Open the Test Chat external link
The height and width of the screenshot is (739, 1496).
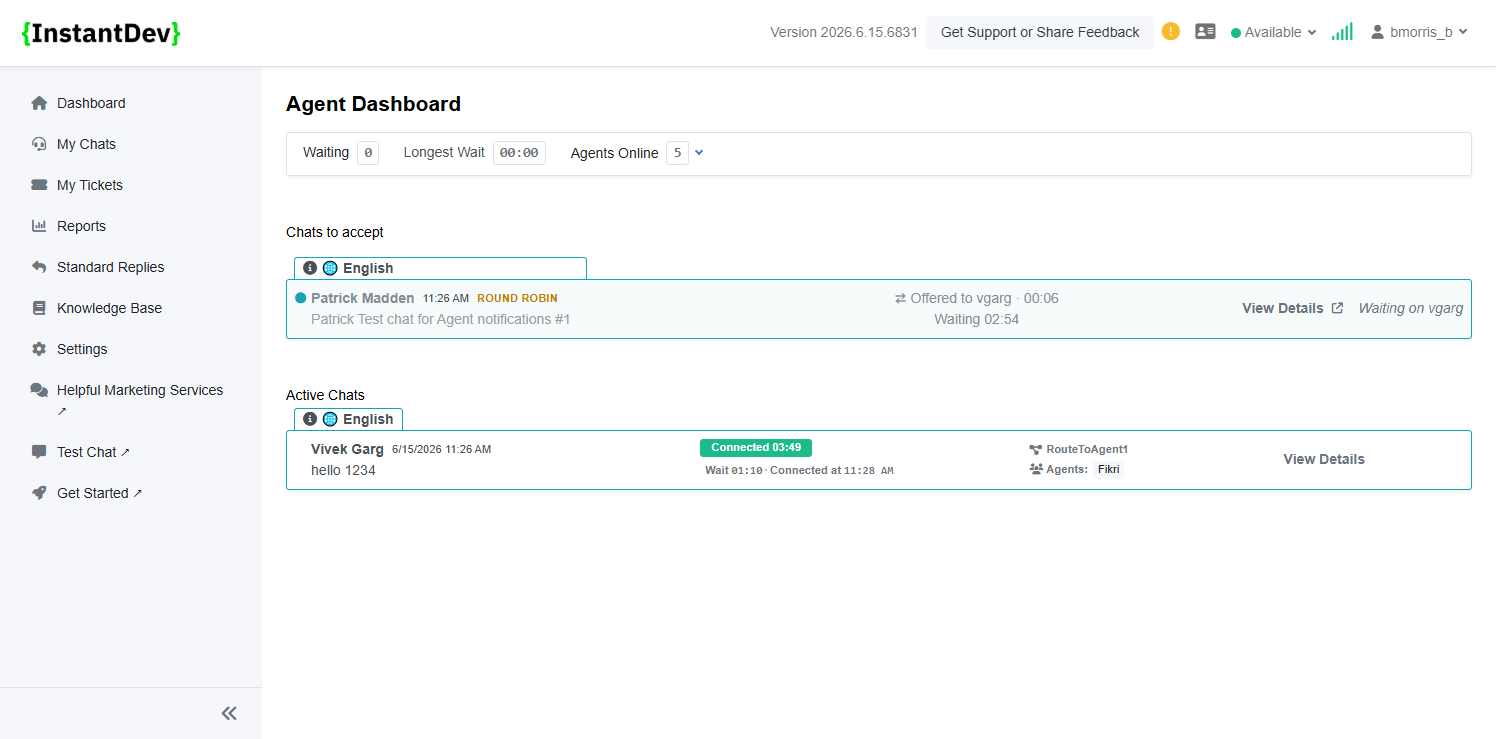pos(93,452)
